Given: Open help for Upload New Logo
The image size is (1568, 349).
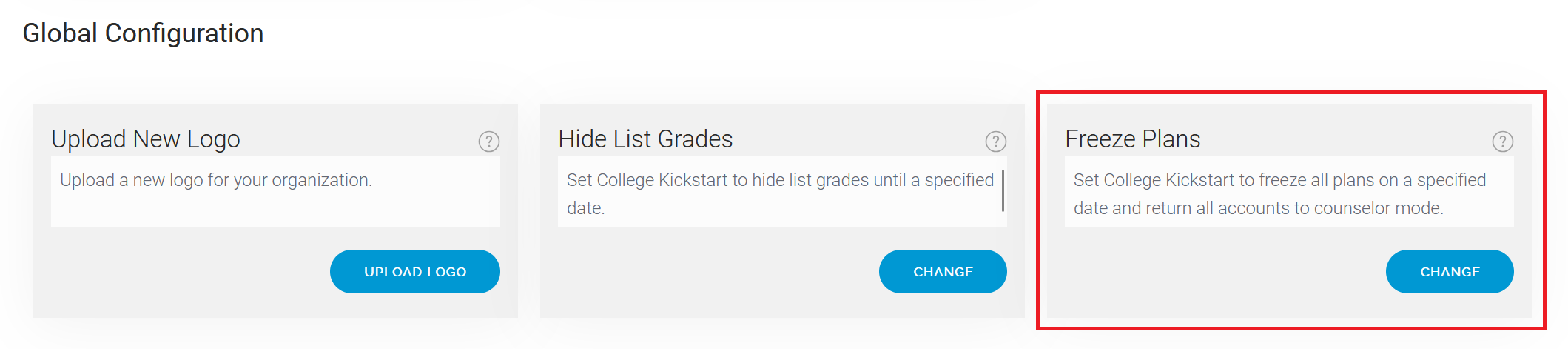Looking at the screenshot, I should 489,142.
